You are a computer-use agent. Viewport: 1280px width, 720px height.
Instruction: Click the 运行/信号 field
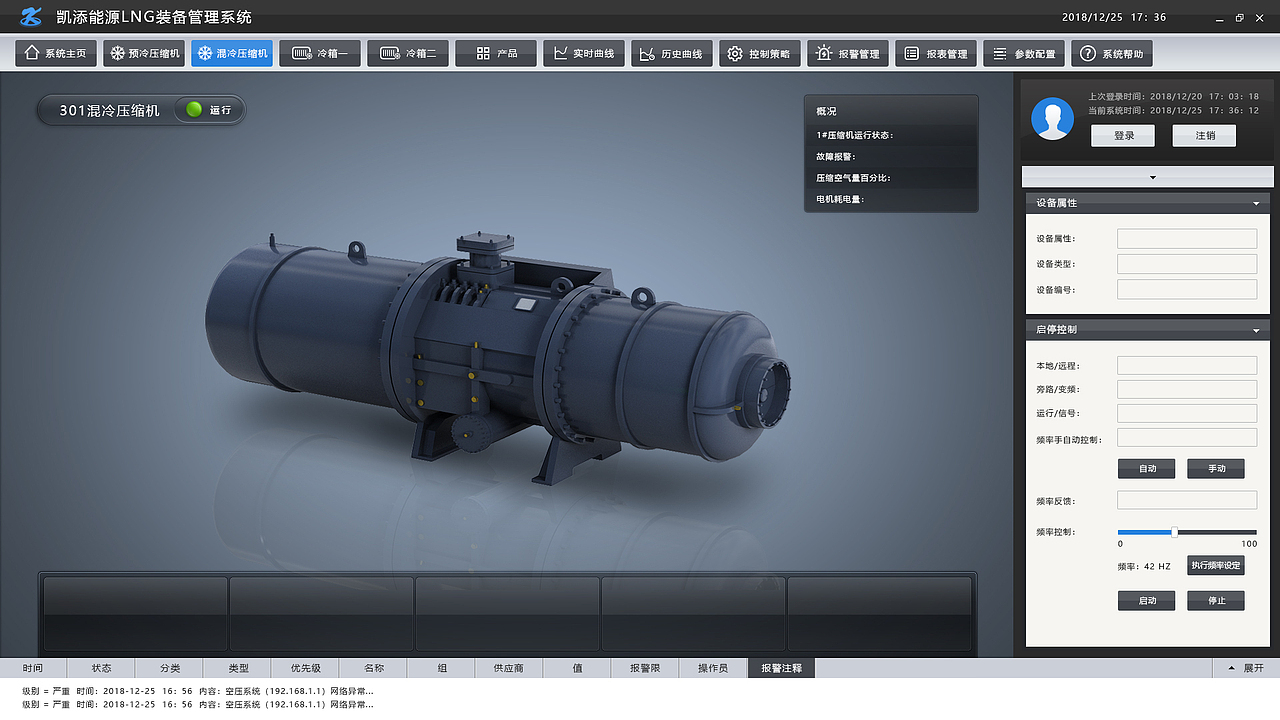coord(1187,413)
